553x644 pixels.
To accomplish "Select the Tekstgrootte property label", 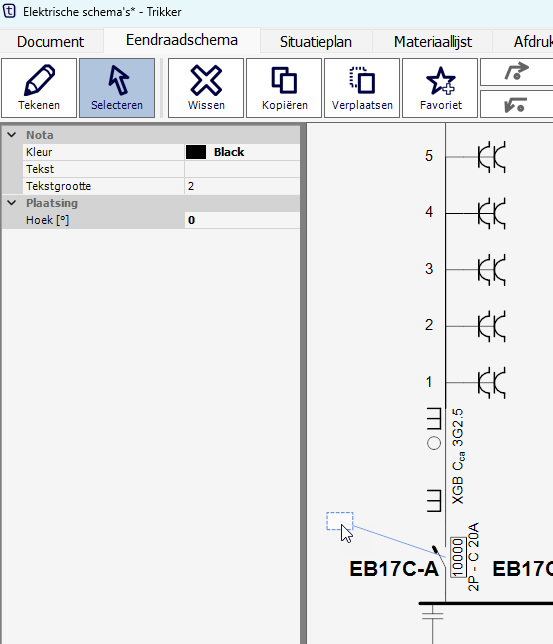I will click(x=58, y=186).
